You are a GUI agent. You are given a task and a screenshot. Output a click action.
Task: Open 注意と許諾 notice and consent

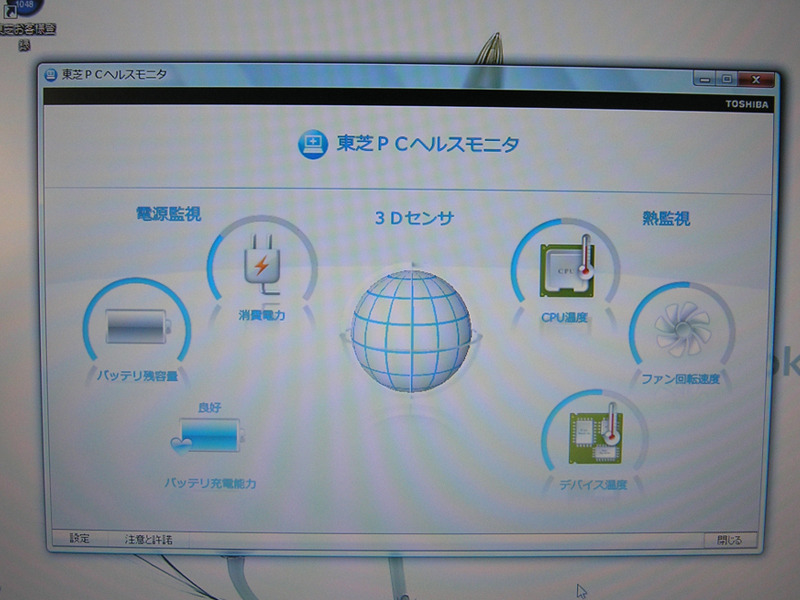(x=148, y=539)
